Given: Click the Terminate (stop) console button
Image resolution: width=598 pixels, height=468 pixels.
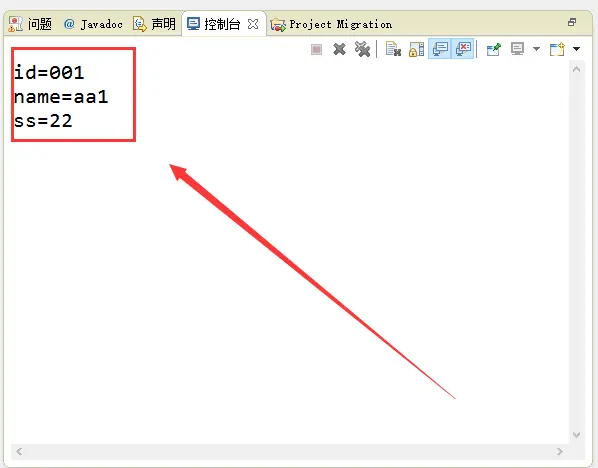Looking at the screenshot, I should [x=317, y=50].
